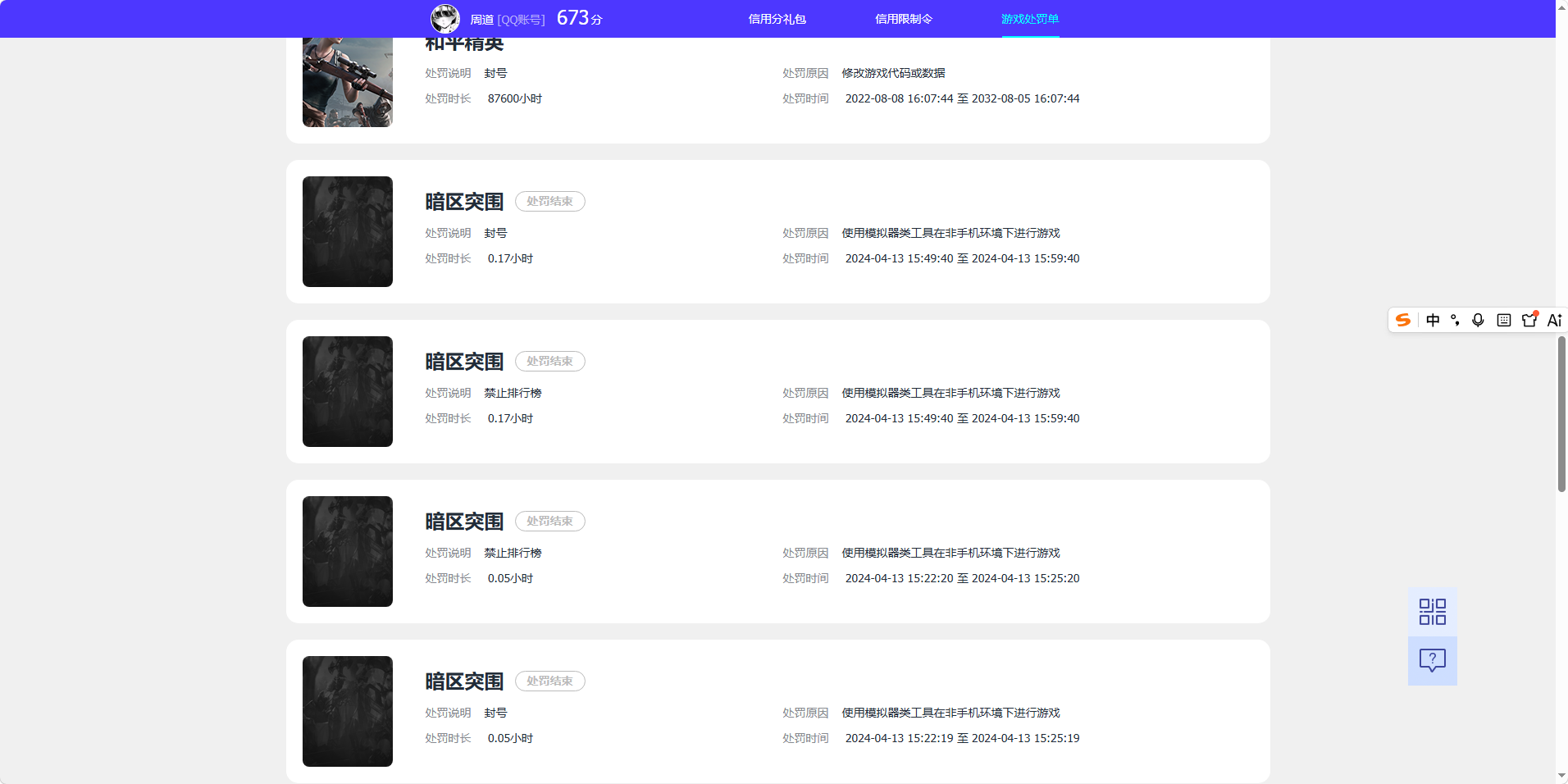Open the 和平精英 game thumbnail
The image size is (1568, 784).
[348, 82]
